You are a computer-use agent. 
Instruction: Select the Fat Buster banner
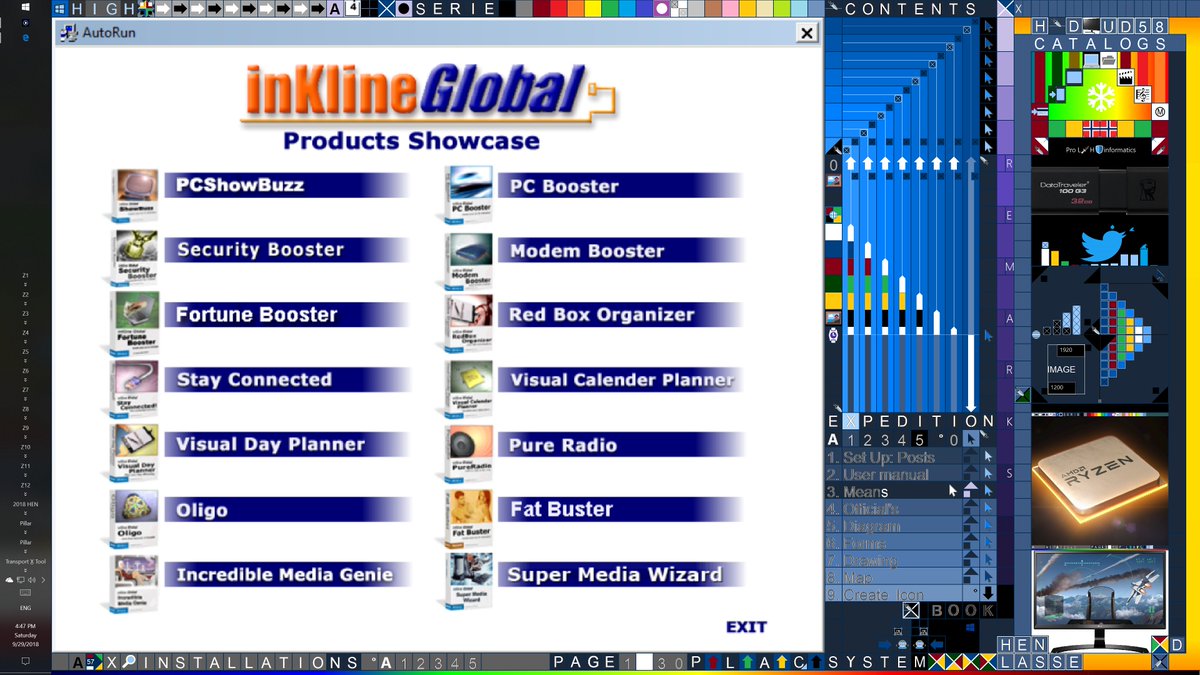coord(620,510)
